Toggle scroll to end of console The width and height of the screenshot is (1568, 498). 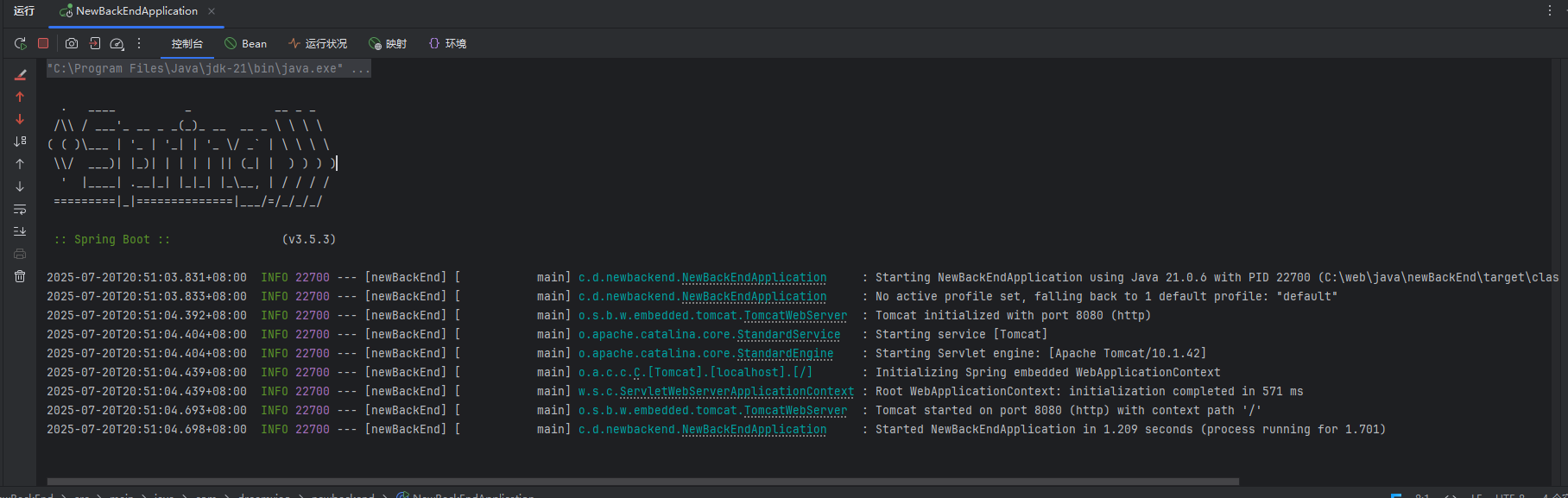pyautogui.click(x=20, y=231)
